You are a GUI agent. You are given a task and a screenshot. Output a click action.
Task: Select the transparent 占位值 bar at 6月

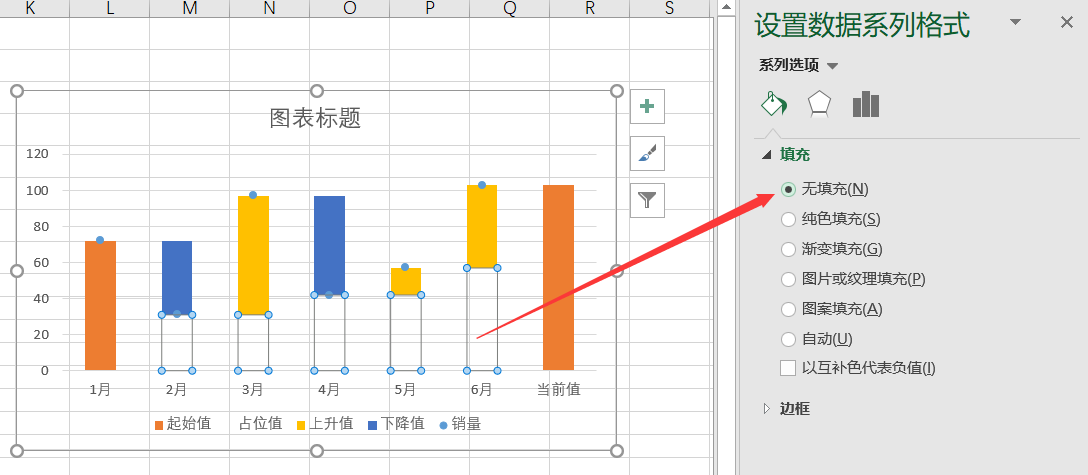[482, 319]
